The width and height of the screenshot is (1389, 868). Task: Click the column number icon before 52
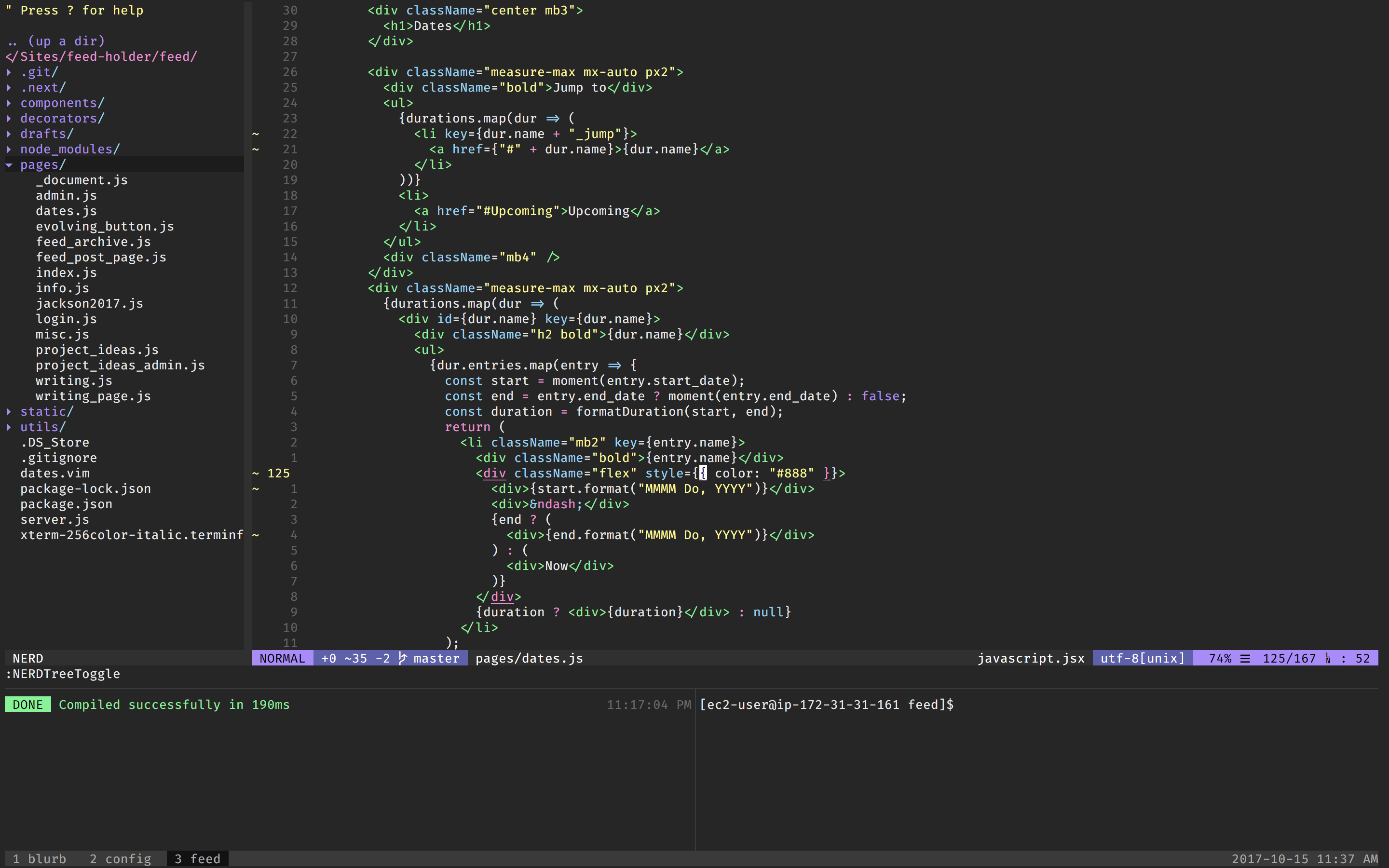point(1344,659)
